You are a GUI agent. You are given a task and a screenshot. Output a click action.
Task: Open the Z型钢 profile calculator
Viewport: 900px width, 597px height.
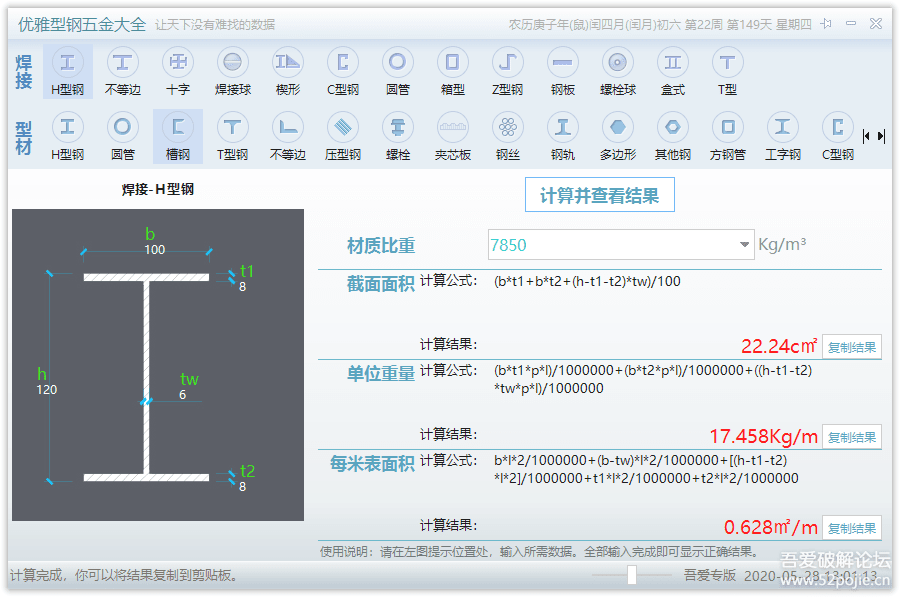pos(507,70)
